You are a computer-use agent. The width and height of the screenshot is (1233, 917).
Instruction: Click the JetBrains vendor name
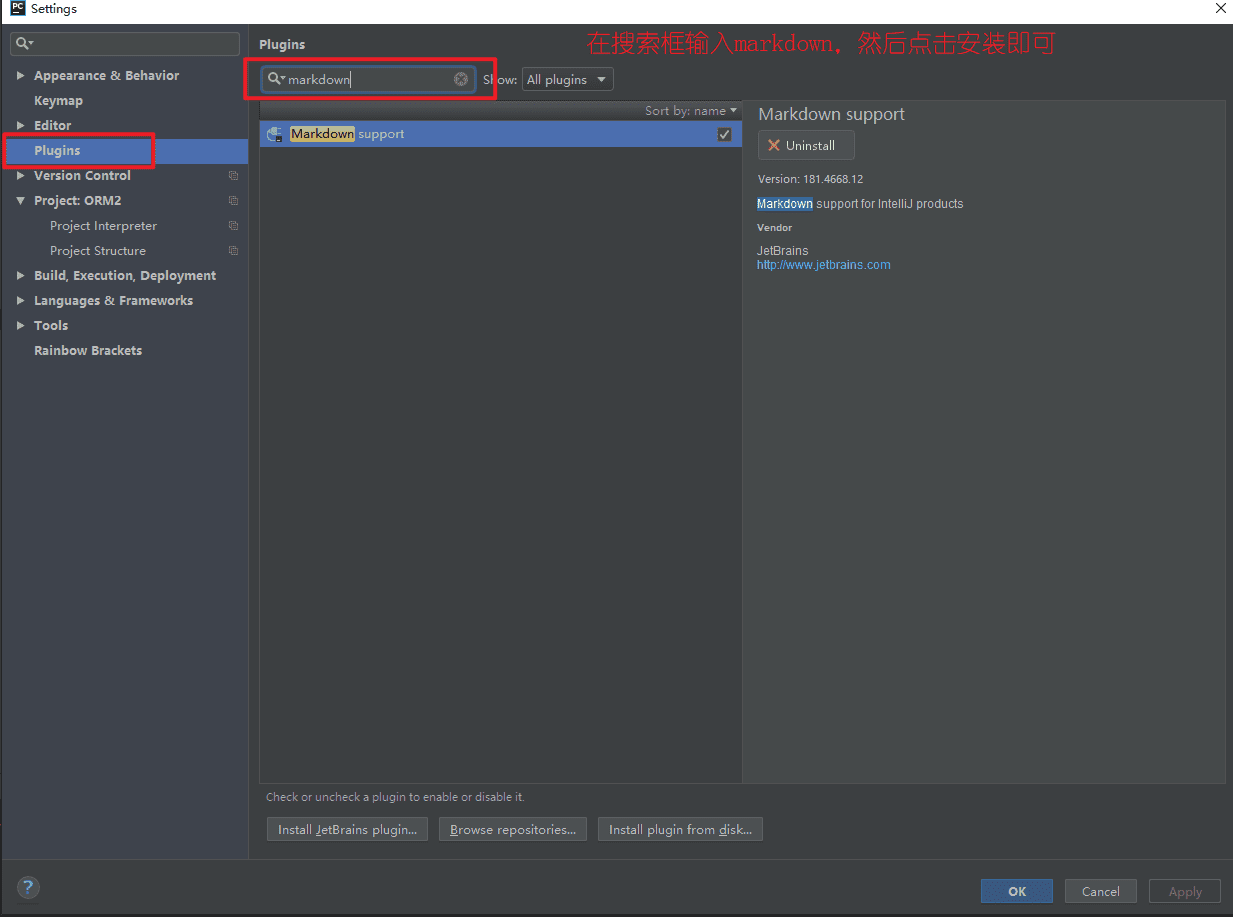[783, 251]
